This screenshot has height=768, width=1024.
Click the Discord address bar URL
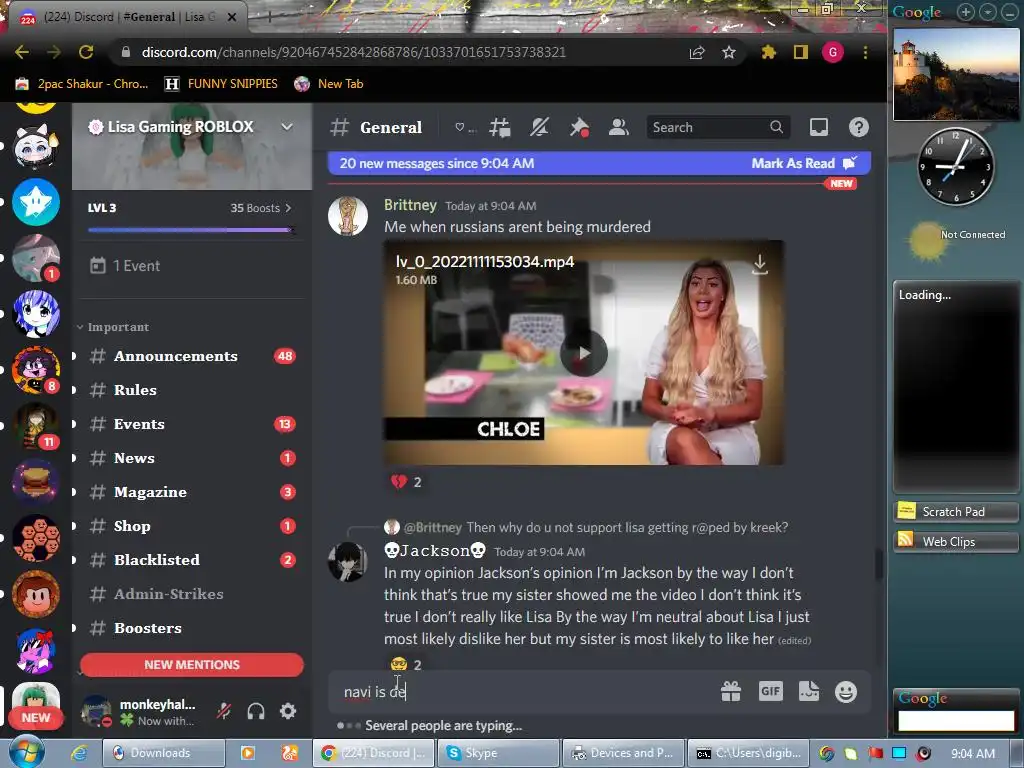point(353,52)
